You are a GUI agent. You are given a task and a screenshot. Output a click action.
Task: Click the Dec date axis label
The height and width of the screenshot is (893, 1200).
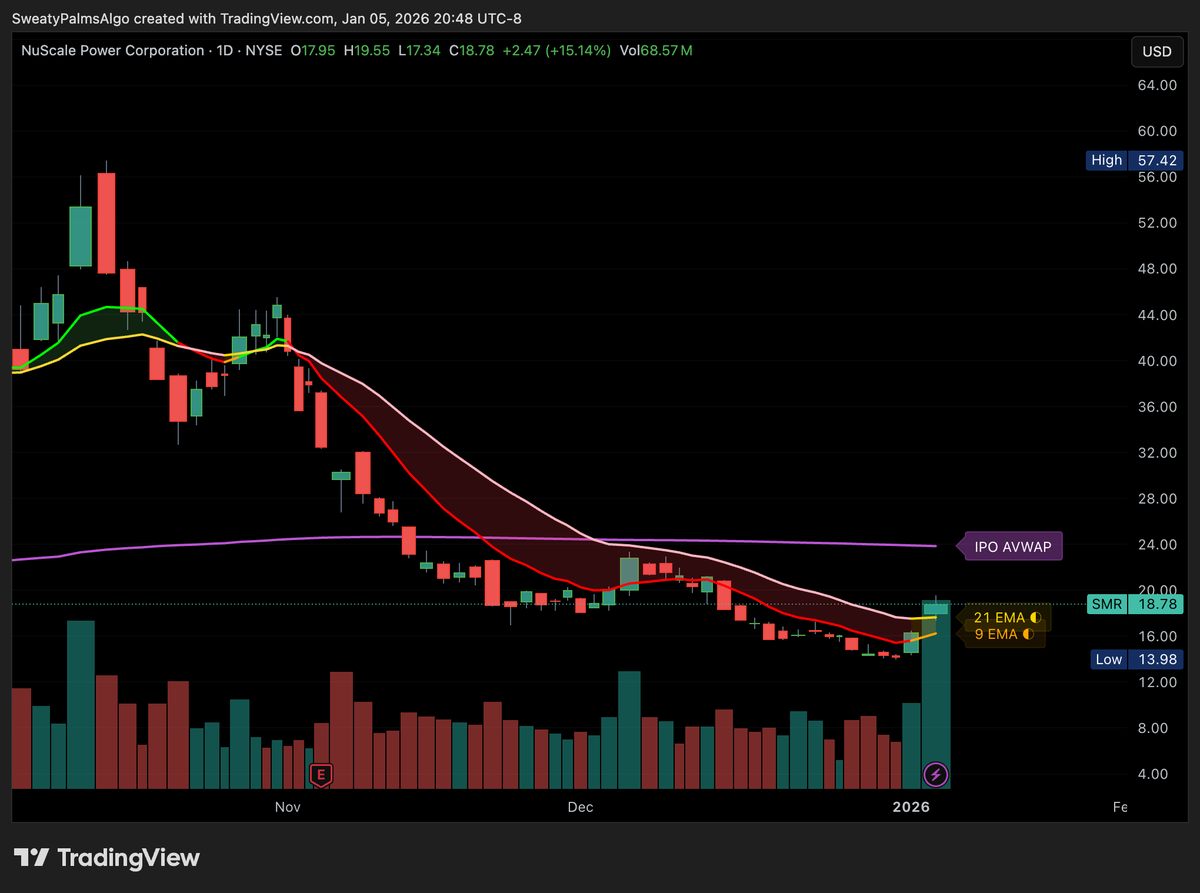pyautogui.click(x=580, y=806)
